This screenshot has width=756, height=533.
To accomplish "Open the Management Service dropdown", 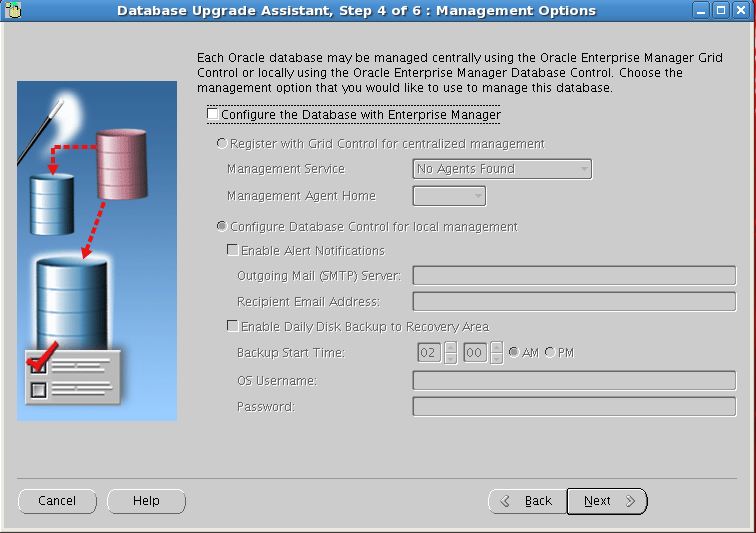I will coord(502,169).
